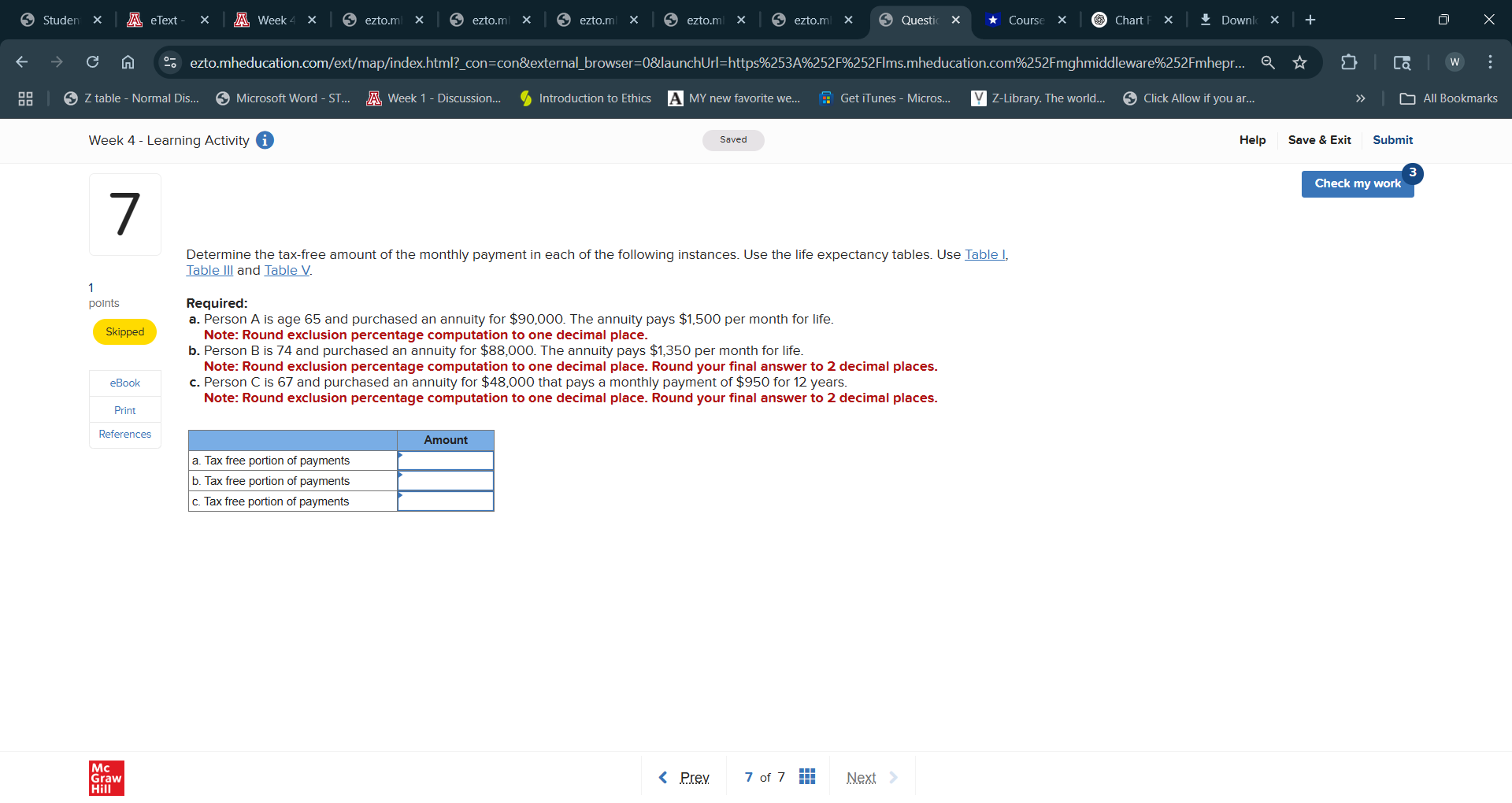The height and width of the screenshot is (803, 1512).
Task: Open the tab search screen icon
Action: coord(1402,62)
